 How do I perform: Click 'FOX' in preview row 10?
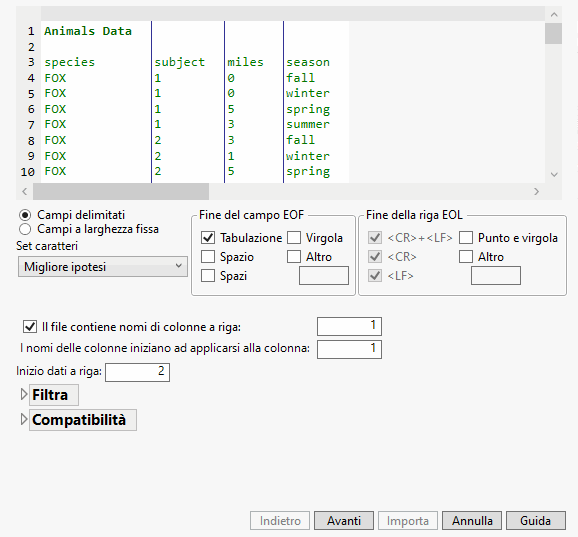(x=55, y=171)
